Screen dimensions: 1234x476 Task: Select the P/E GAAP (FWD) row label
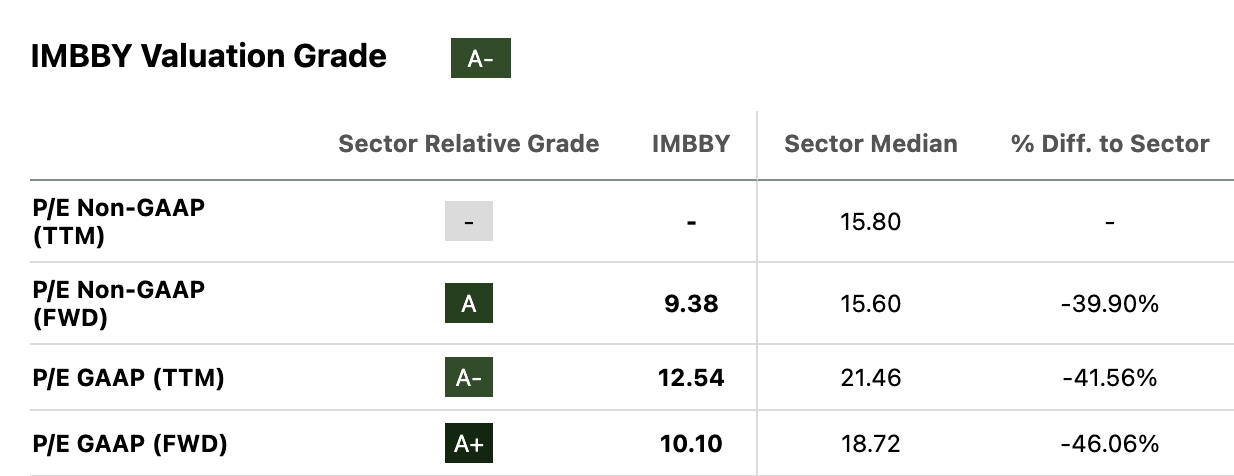click(x=130, y=444)
